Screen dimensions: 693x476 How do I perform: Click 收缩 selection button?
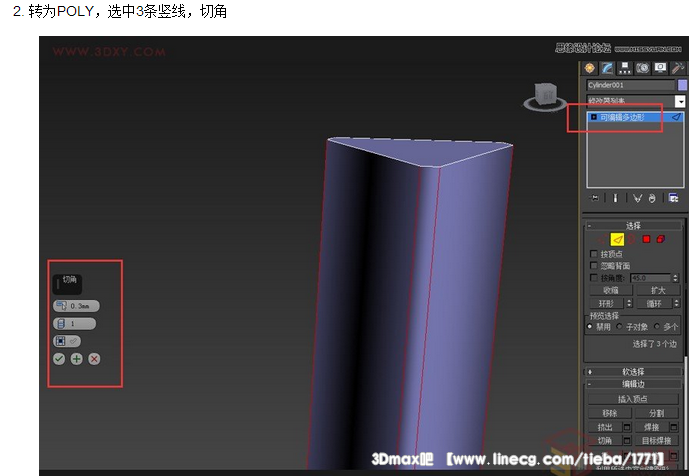click(611, 290)
